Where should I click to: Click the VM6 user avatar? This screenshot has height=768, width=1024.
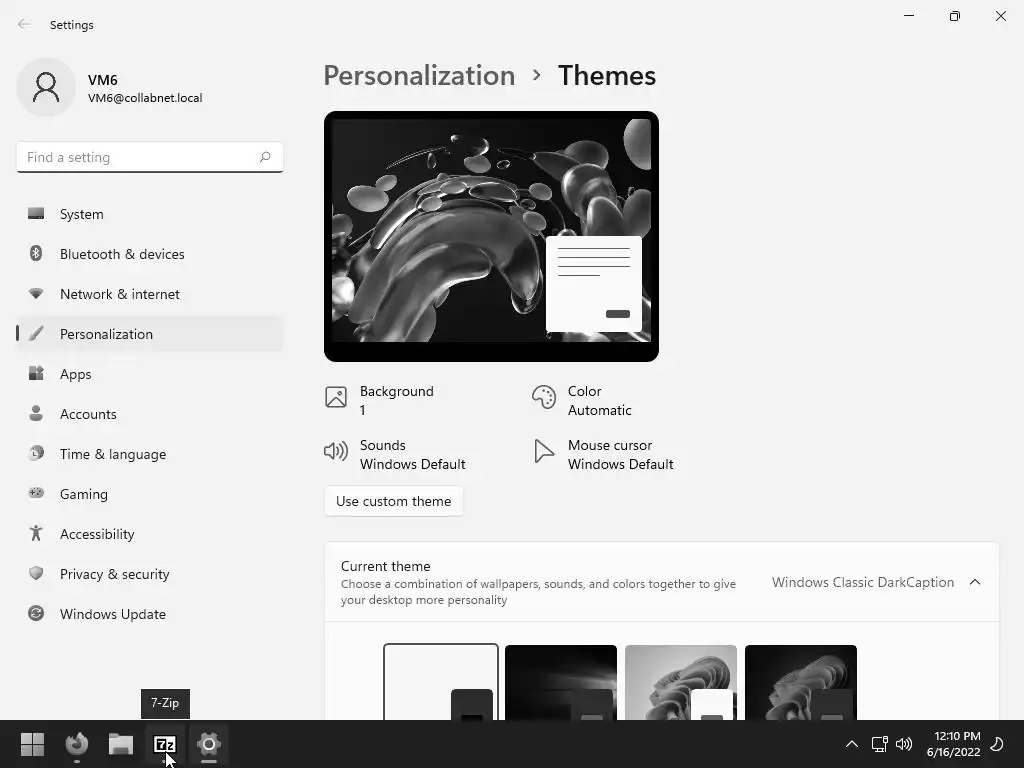coord(46,87)
